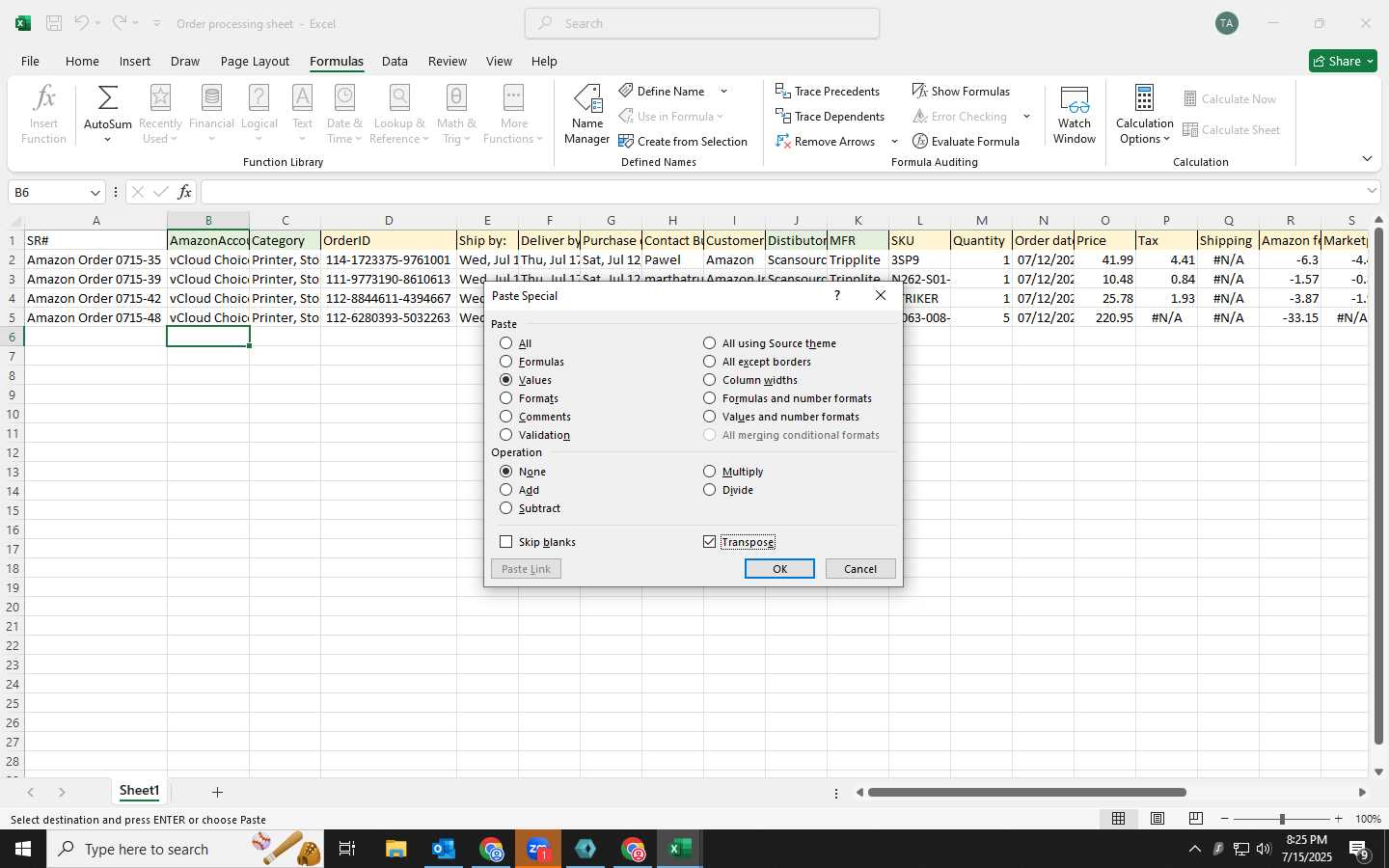Select the Comments paste option
The width and height of the screenshot is (1389, 868).
click(535, 417)
